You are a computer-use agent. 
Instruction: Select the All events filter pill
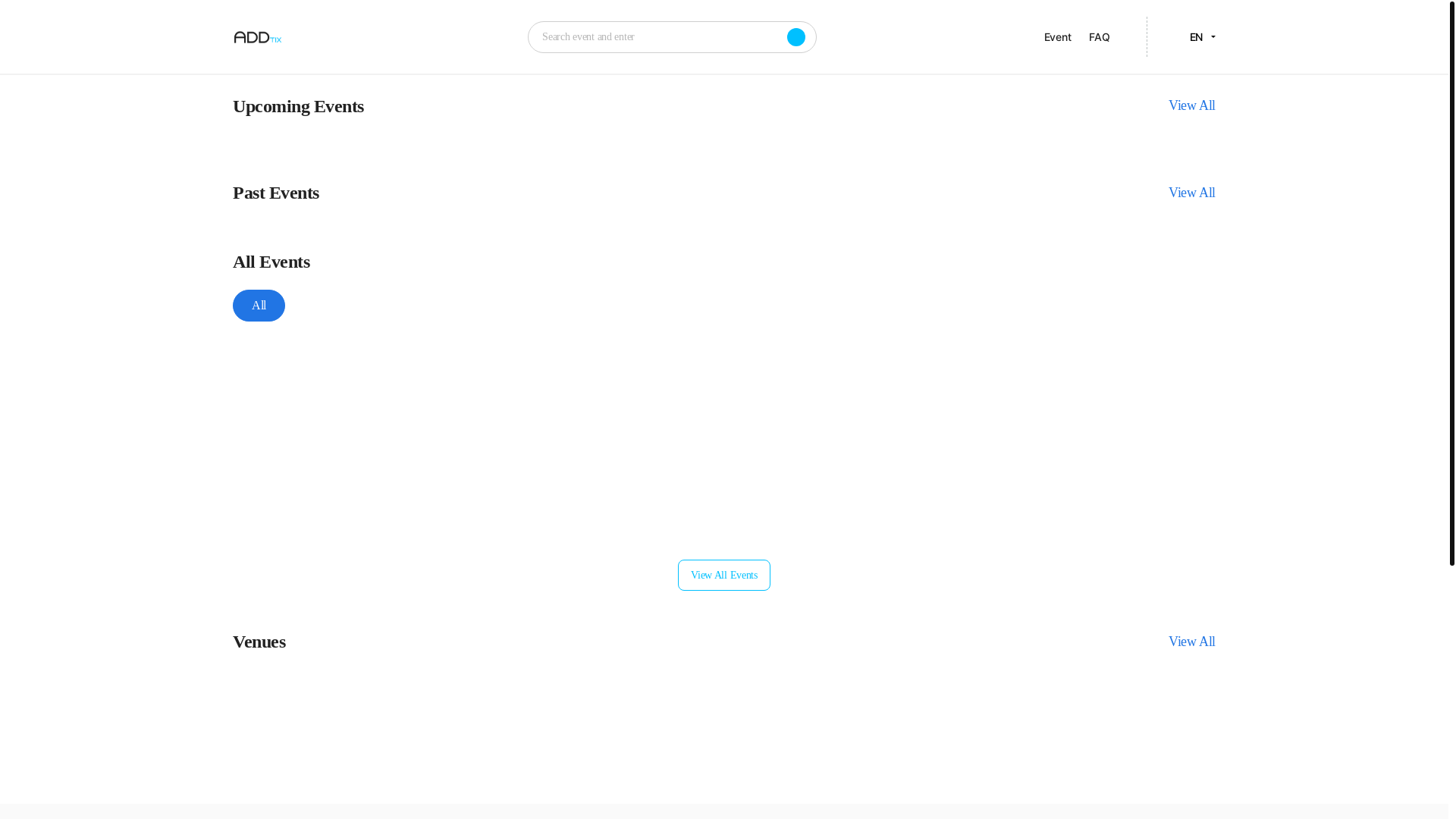click(x=259, y=306)
